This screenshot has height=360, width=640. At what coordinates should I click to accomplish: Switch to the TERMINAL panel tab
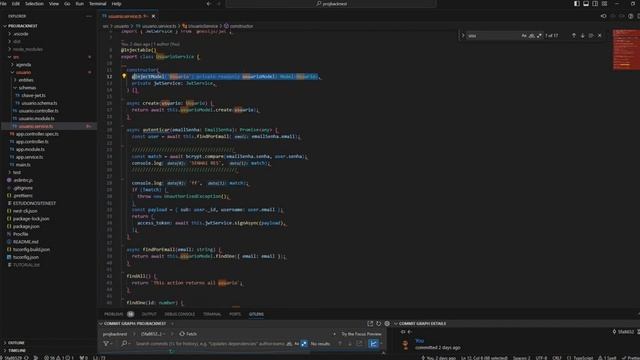pyautogui.click(x=212, y=314)
